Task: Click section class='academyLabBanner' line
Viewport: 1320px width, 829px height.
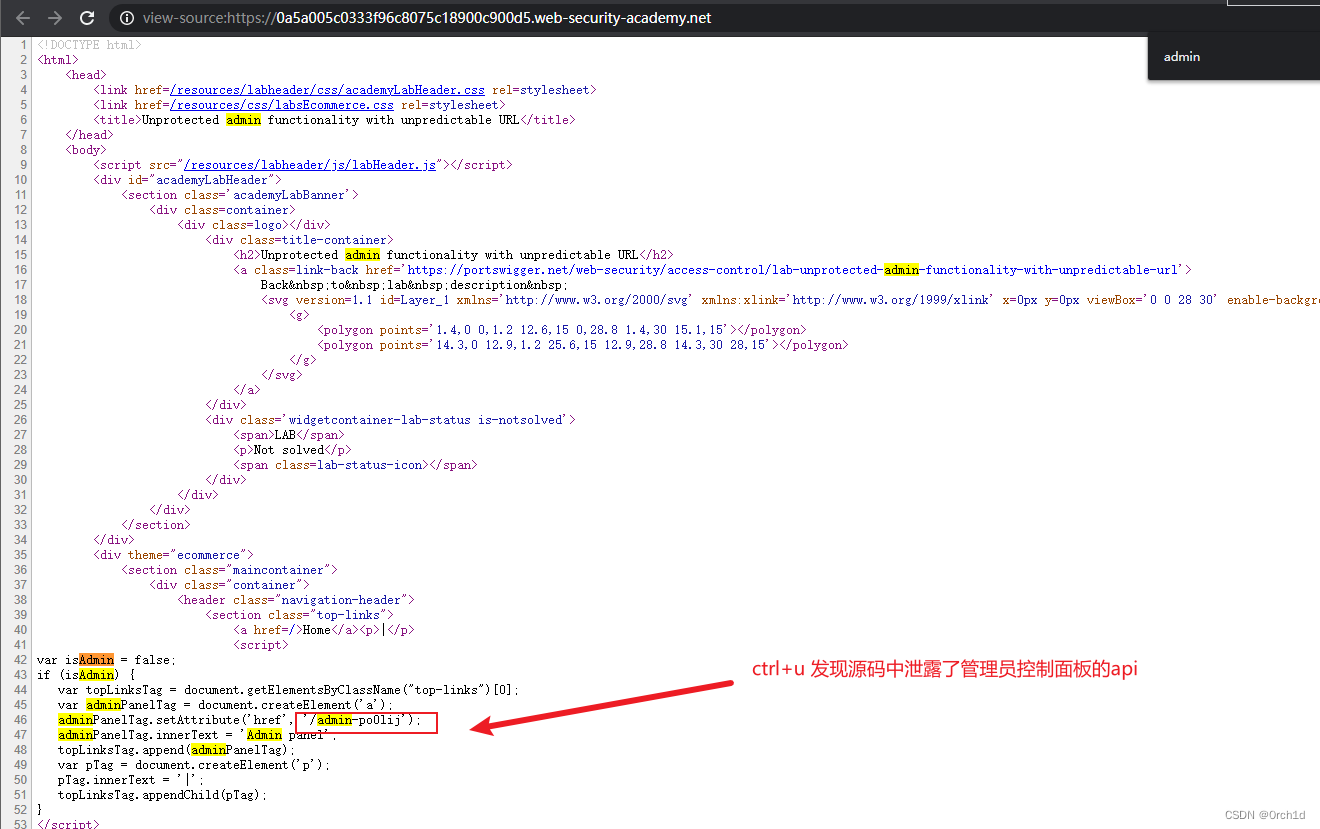Action: 240,195
